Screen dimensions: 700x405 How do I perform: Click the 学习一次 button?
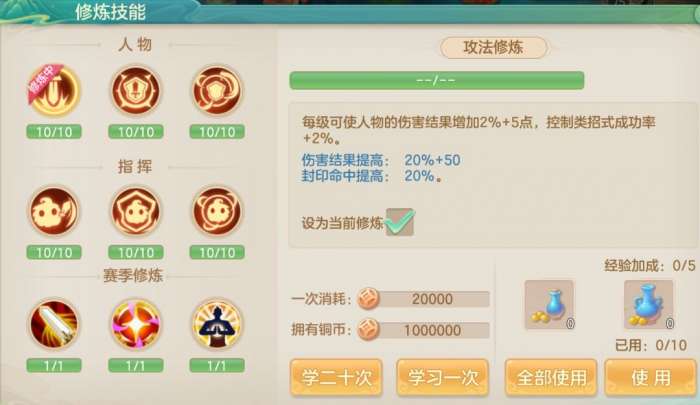click(x=442, y=378)
